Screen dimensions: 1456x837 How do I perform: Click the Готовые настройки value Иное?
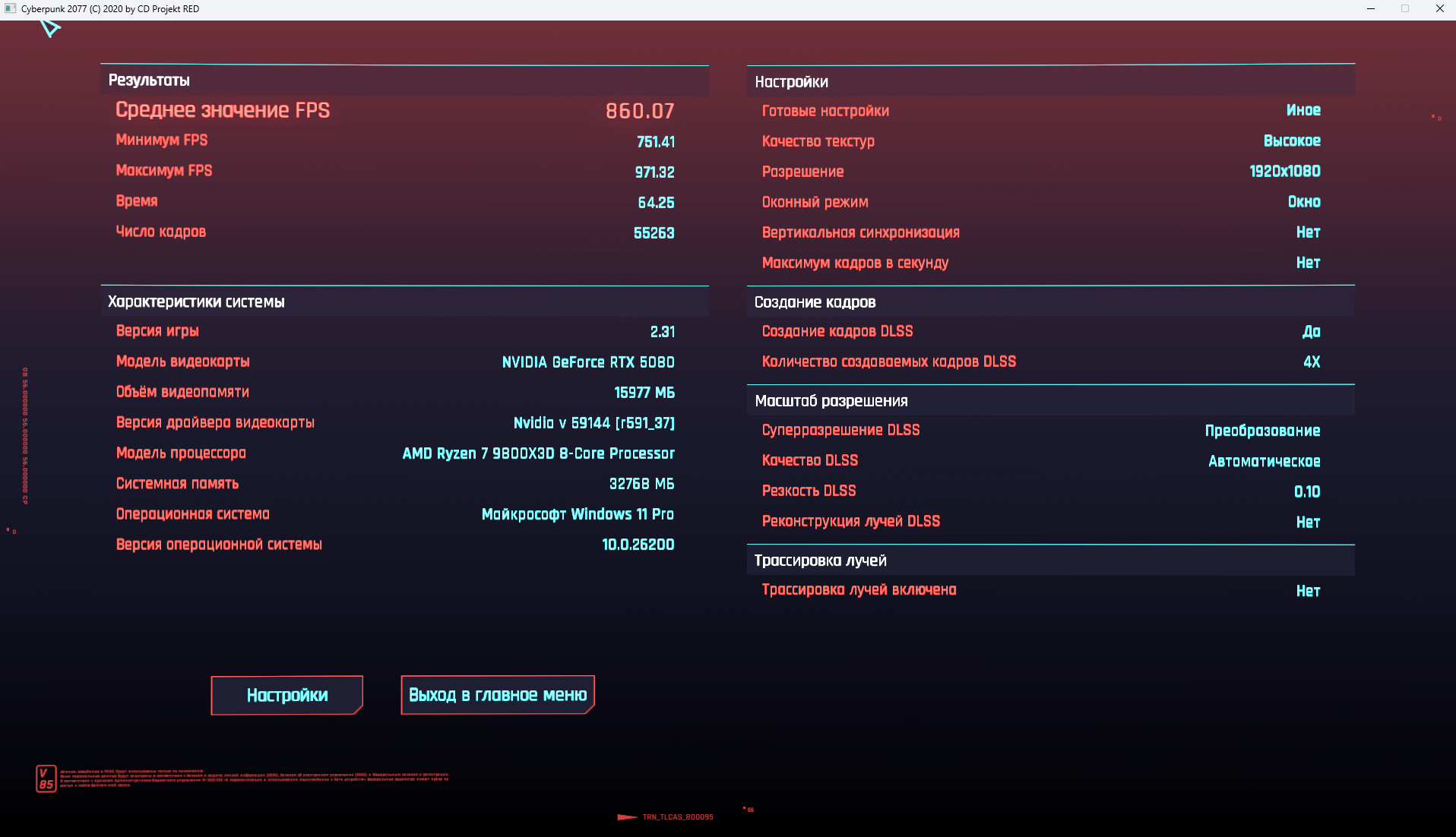pyautogui.click(x=1304, y=110)
